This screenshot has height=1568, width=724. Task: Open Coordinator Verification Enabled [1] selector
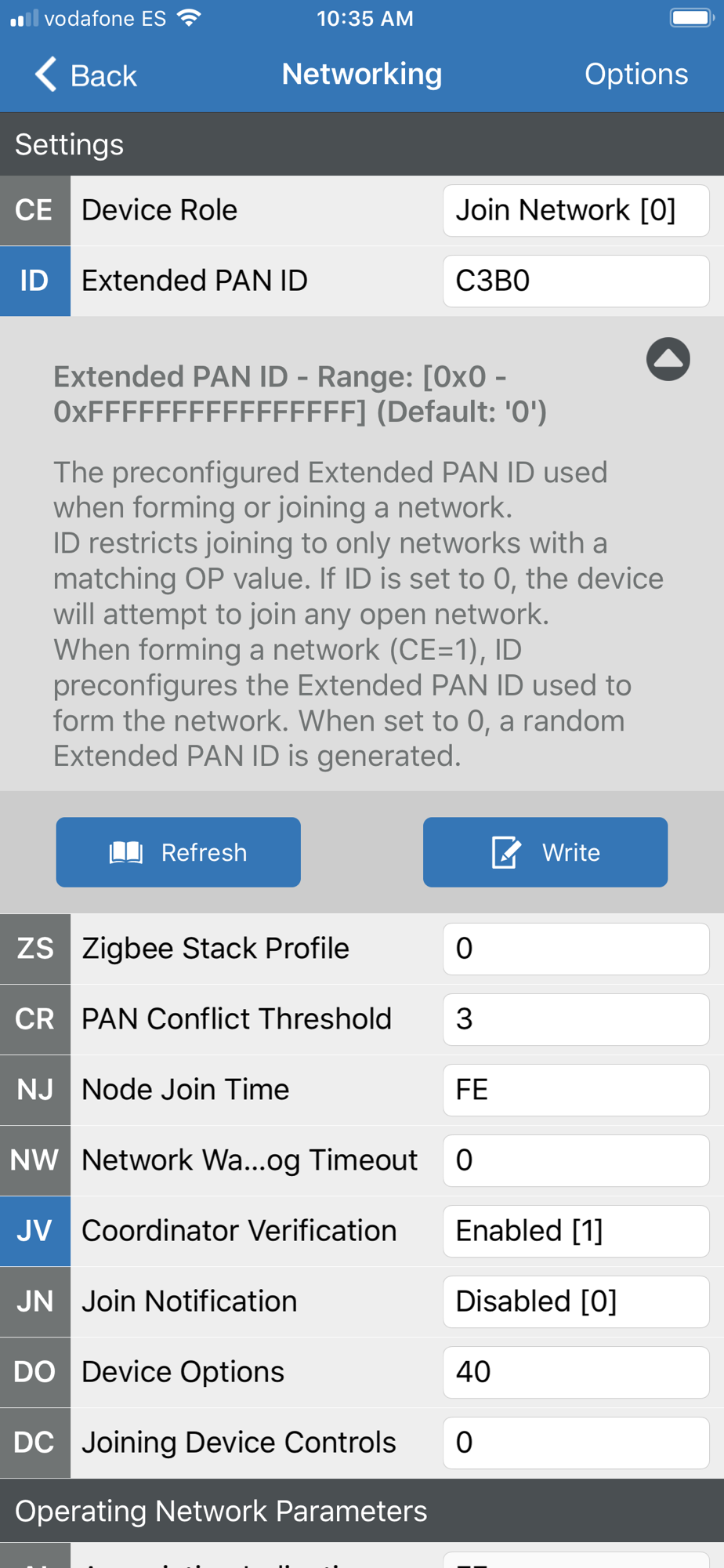576,1231
